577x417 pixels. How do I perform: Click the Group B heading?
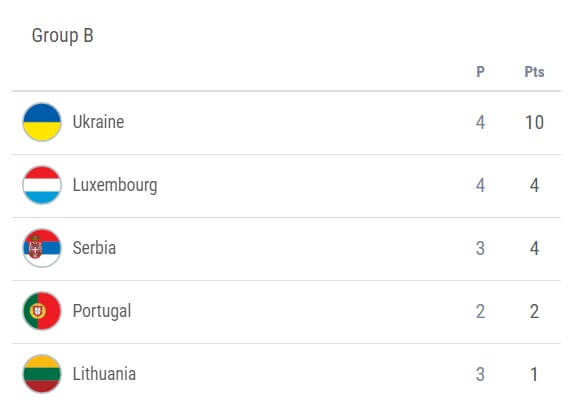[x=63, y=36]
